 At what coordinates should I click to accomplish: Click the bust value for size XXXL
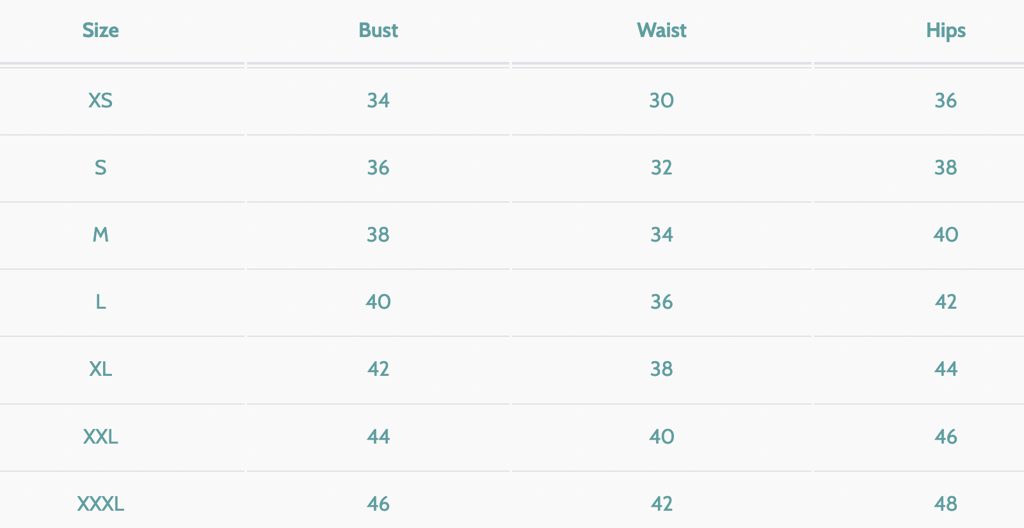pyautogui.click(x=378, y=504)
